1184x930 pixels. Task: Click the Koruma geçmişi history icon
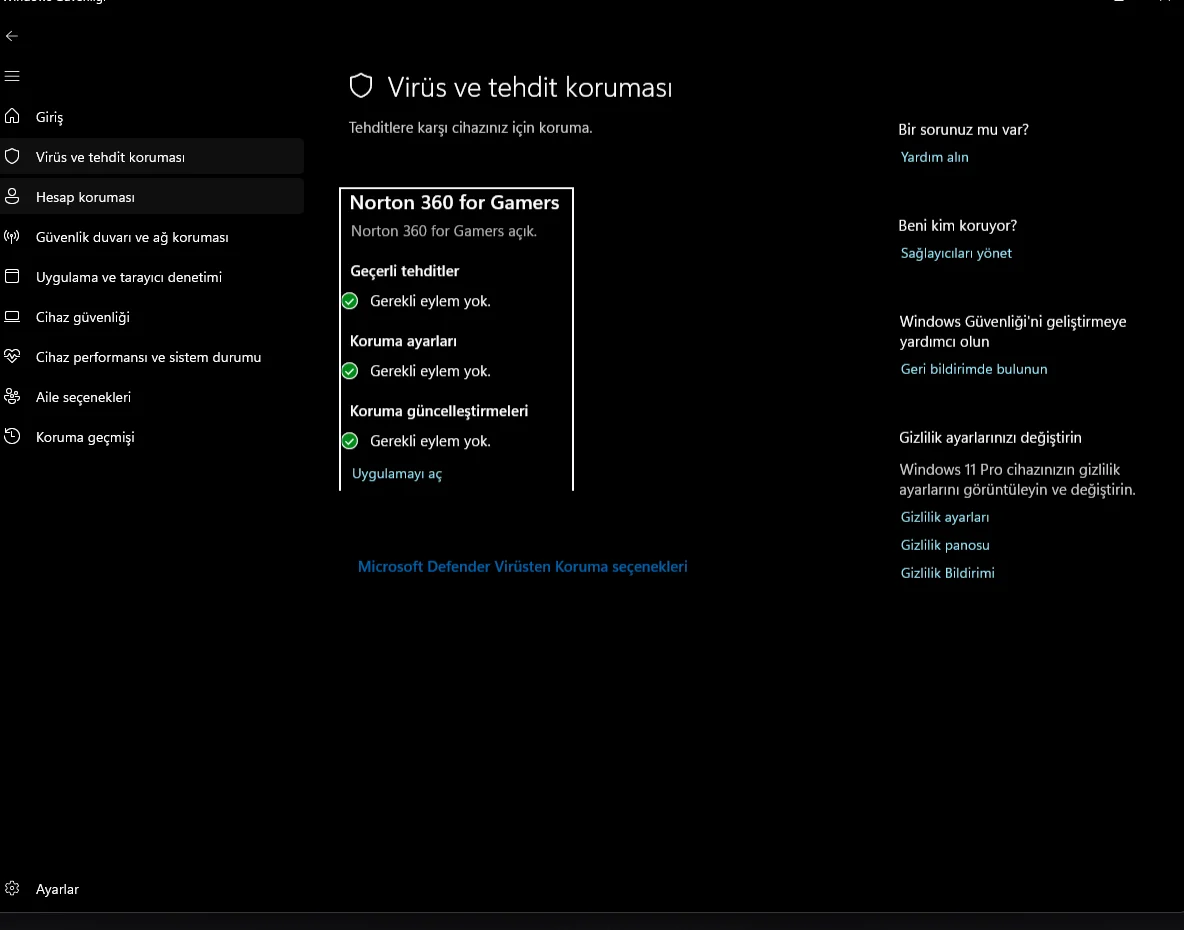click(12, 436)
